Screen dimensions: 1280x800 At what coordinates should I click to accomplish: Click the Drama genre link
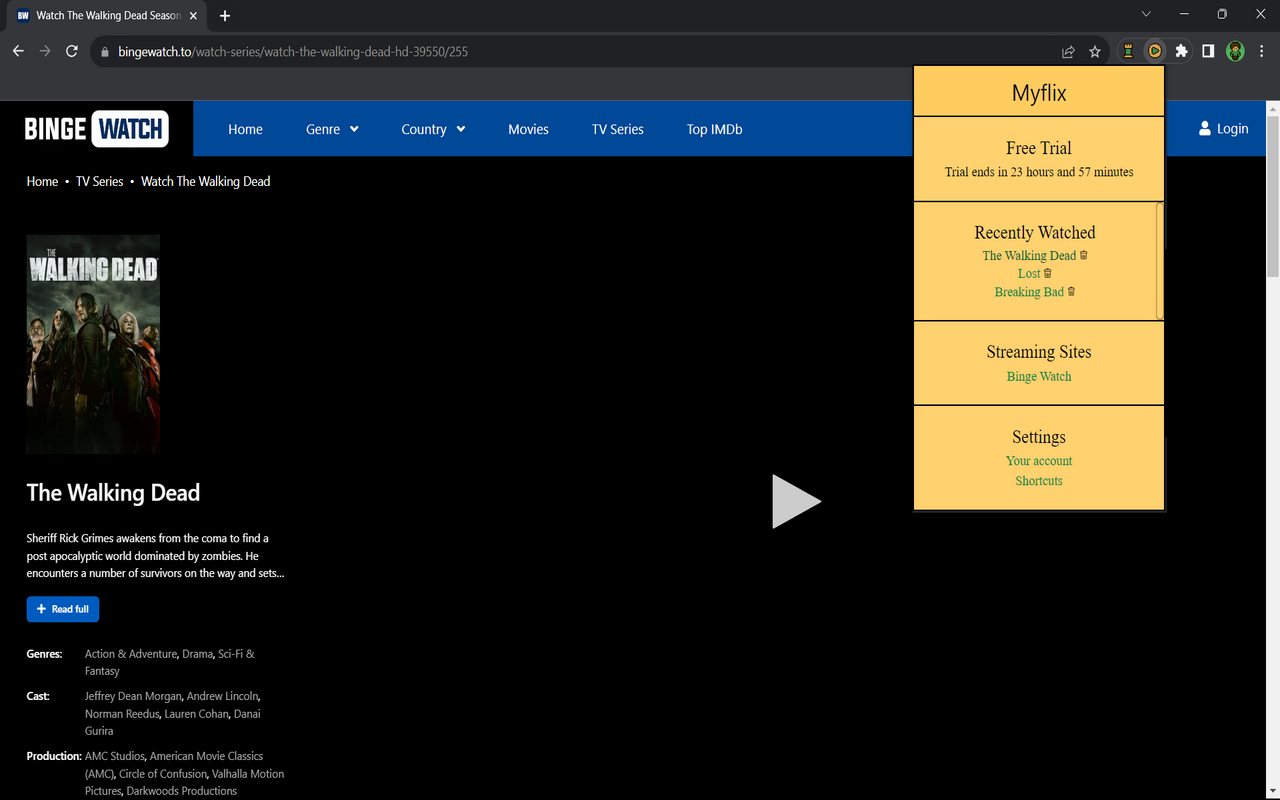[197, 653]
